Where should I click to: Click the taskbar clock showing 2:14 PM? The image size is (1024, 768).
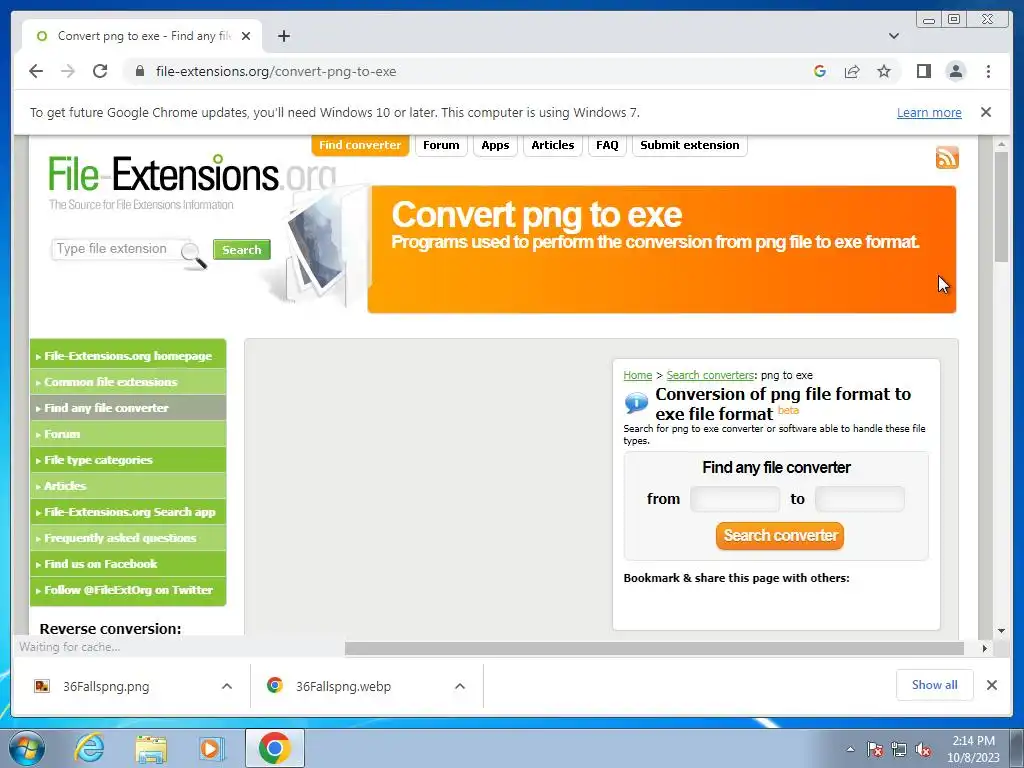pyautogui.click(x=972, y=748)
